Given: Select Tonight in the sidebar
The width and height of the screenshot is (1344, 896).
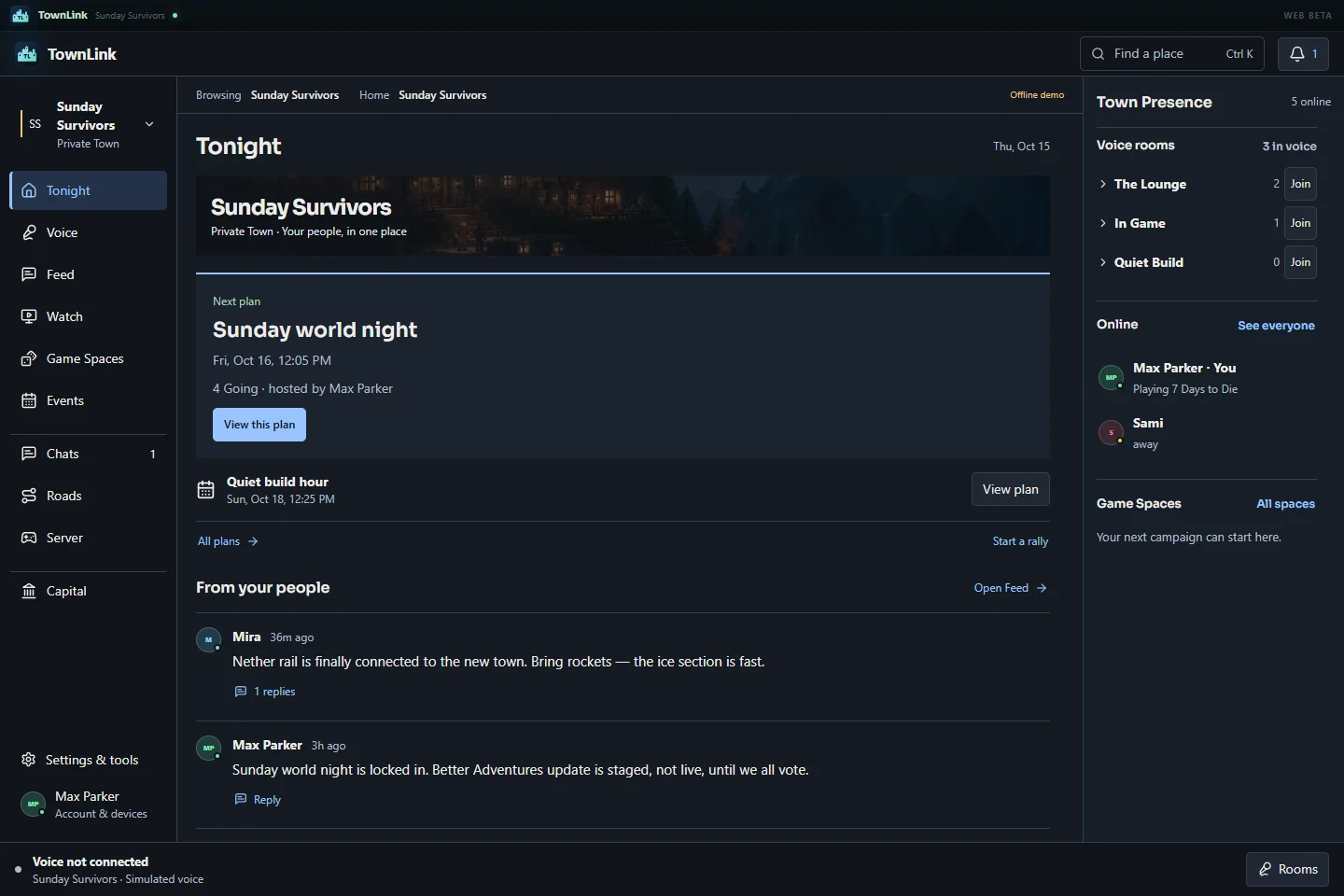Looking at the screenshot, I should (89, 190).
